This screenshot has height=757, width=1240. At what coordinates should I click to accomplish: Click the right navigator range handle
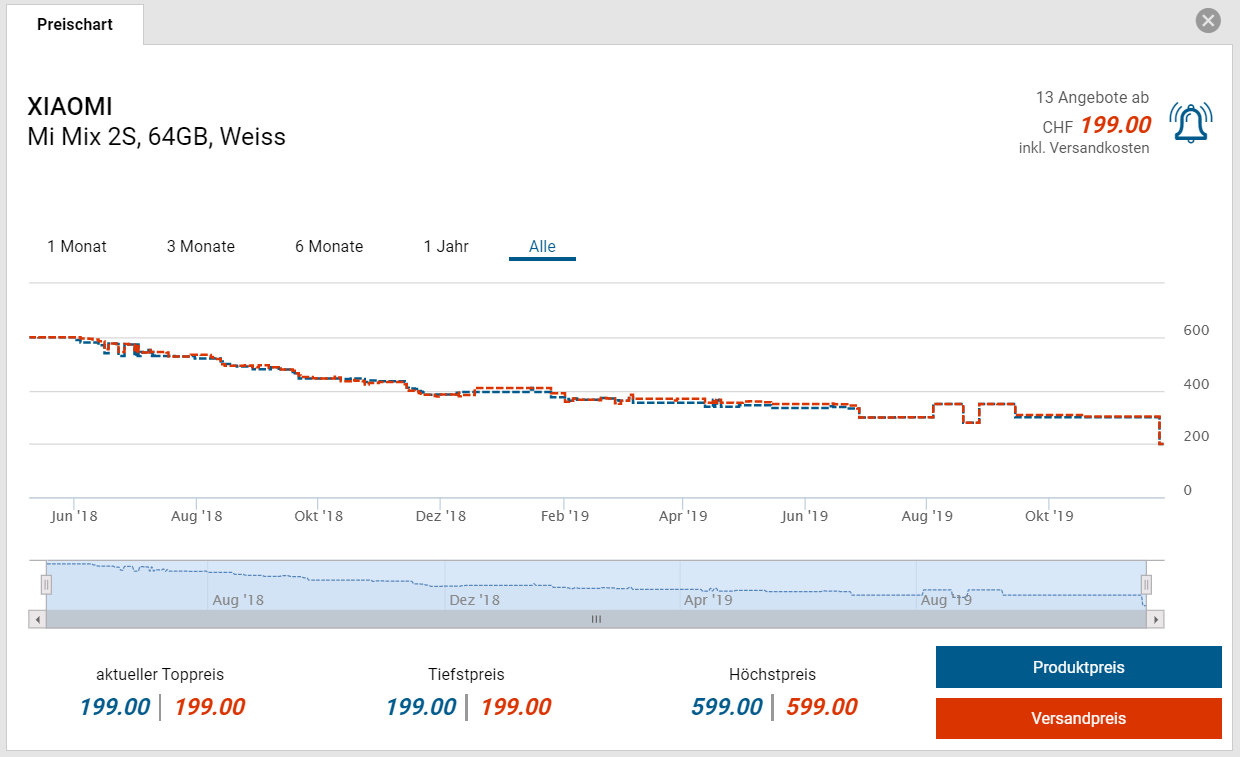point(1147,585)
